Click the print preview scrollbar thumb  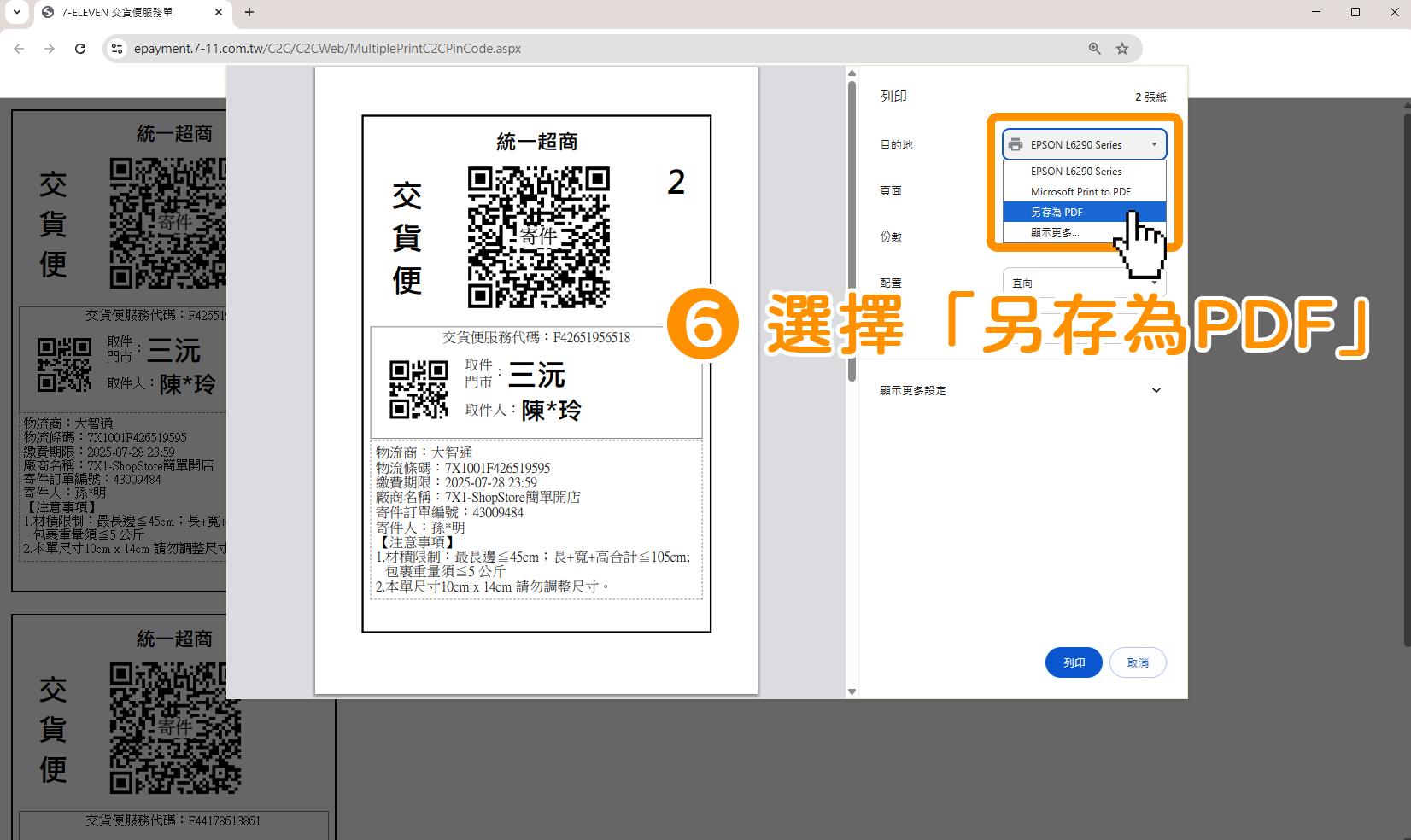tap(852, 231)
